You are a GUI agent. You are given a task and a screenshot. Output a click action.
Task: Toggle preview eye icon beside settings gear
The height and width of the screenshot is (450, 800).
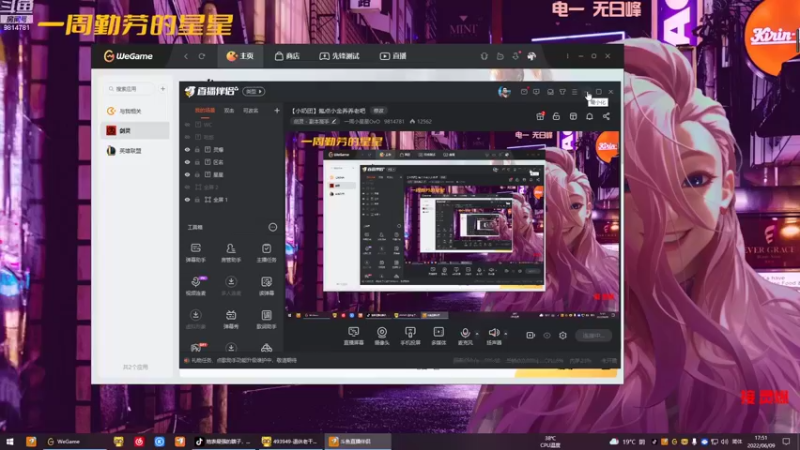click(x=547, y=335)
